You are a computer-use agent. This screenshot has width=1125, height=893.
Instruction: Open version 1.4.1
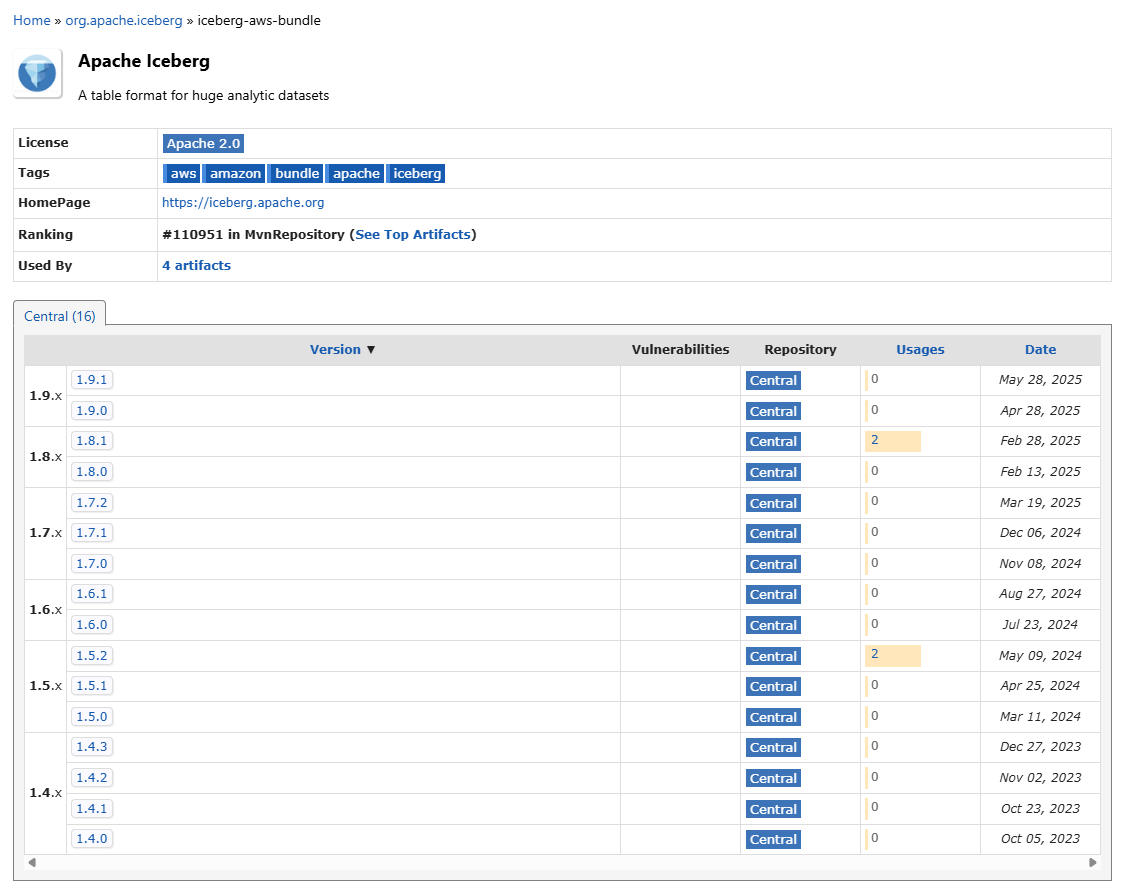[x=92, y=808]
